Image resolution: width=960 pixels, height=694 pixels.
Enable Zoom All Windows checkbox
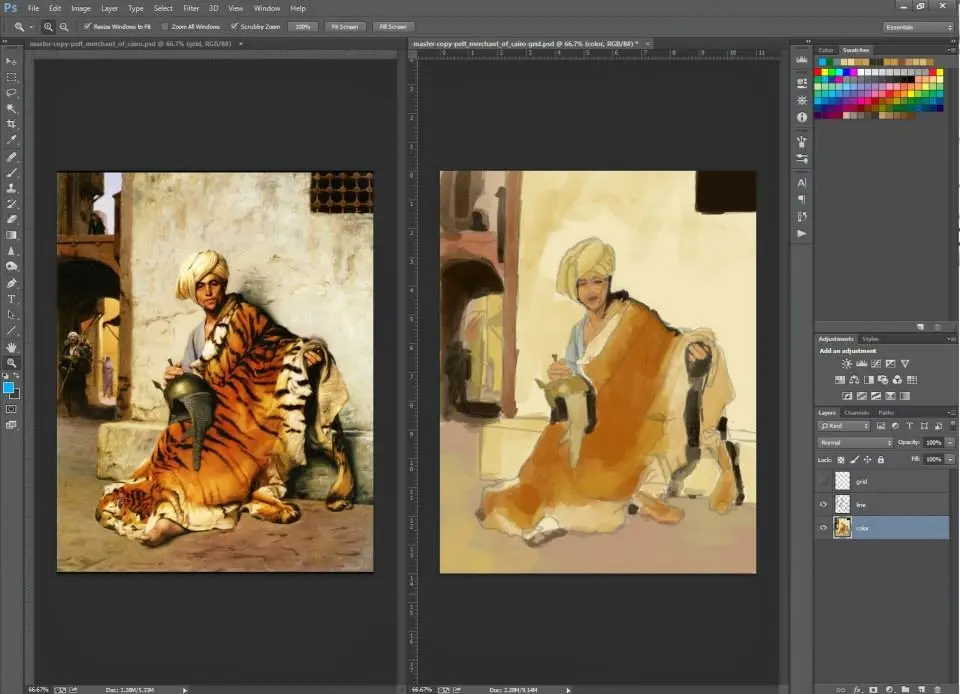click(164, 26)
